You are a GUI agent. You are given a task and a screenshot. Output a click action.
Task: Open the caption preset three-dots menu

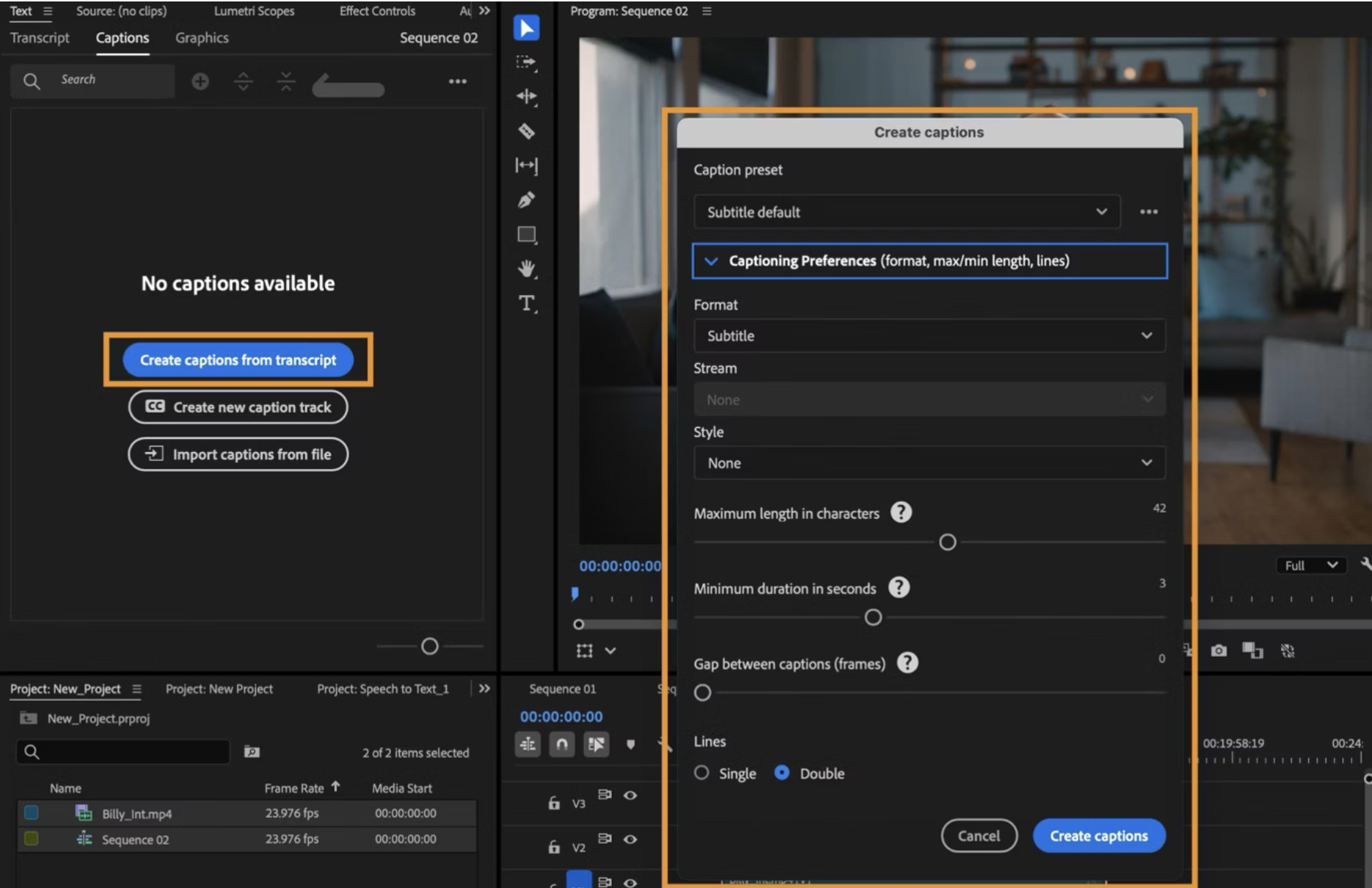click(x=1149, y=212)
